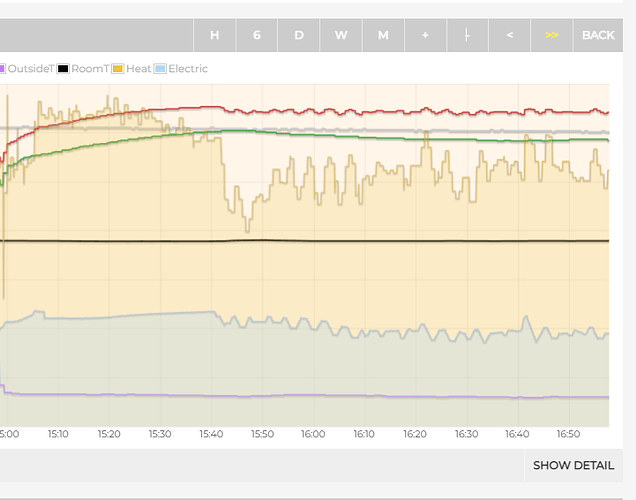Click the orange Heat color swatch
Viewport: 636px width, 500px height.
117,69
